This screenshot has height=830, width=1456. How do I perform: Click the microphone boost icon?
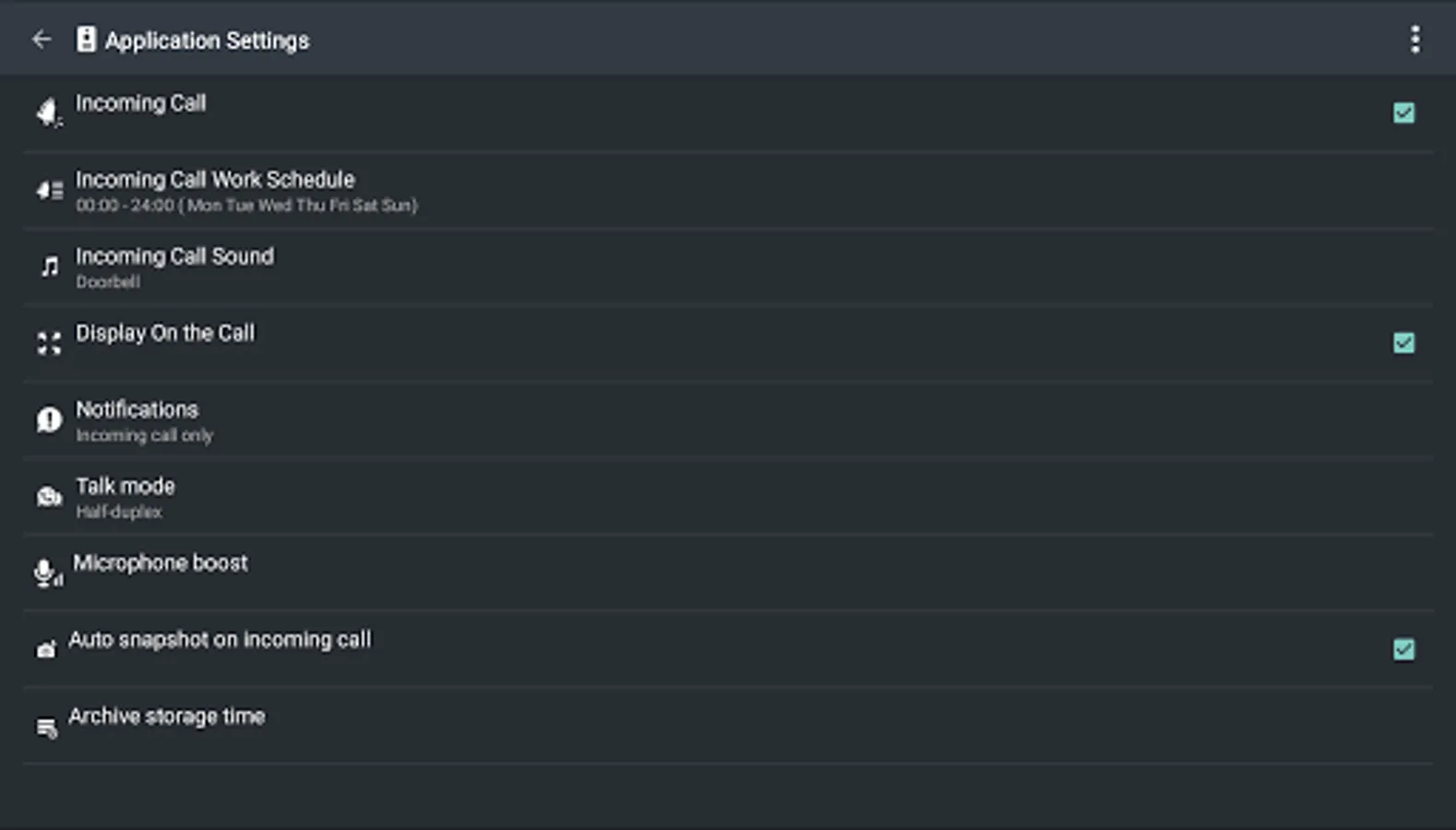pyautogui.click(x=48, y=573)
